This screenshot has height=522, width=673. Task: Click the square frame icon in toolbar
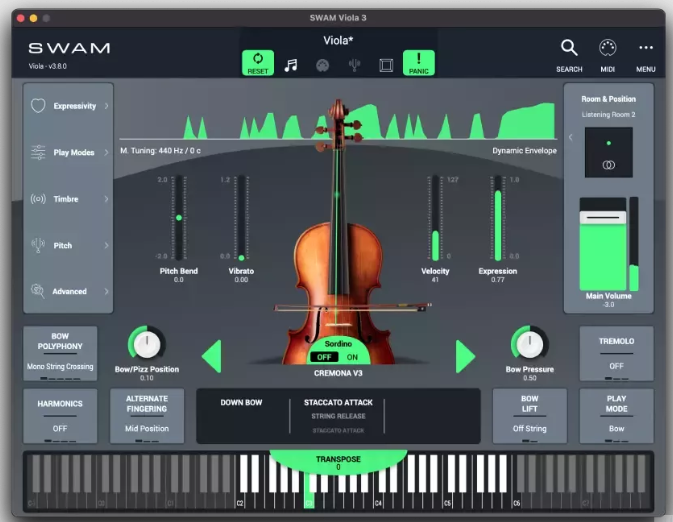click(386, 65)
